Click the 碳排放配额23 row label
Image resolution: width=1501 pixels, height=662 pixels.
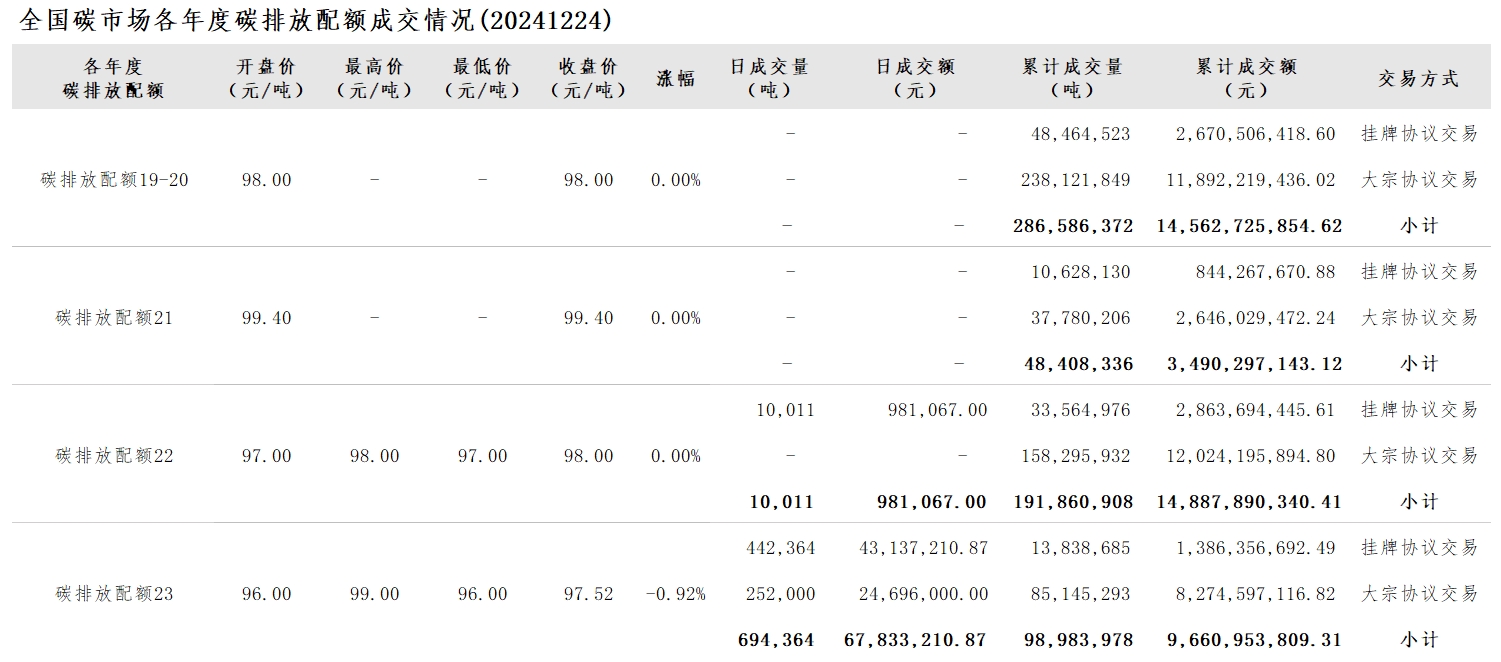tap(115, 594)
